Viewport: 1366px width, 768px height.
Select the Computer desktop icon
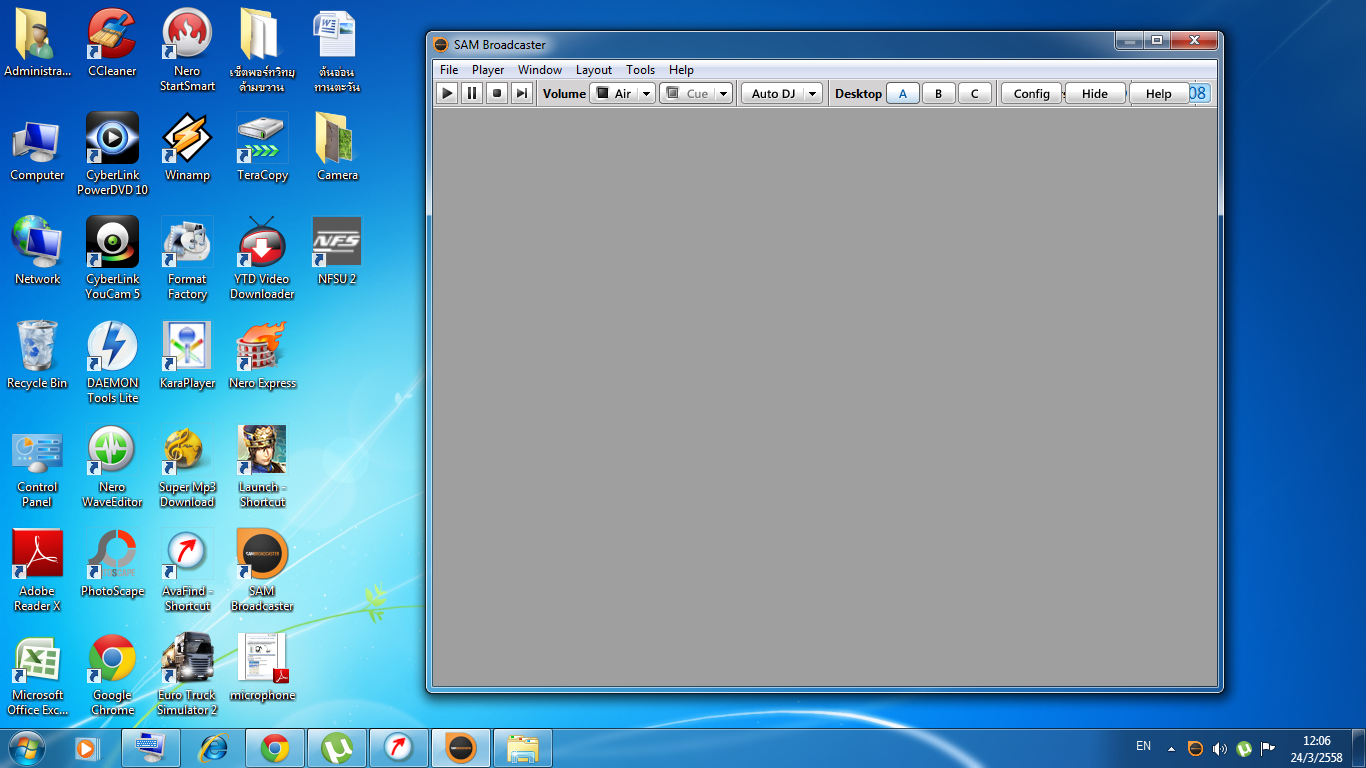click(38, 148)
